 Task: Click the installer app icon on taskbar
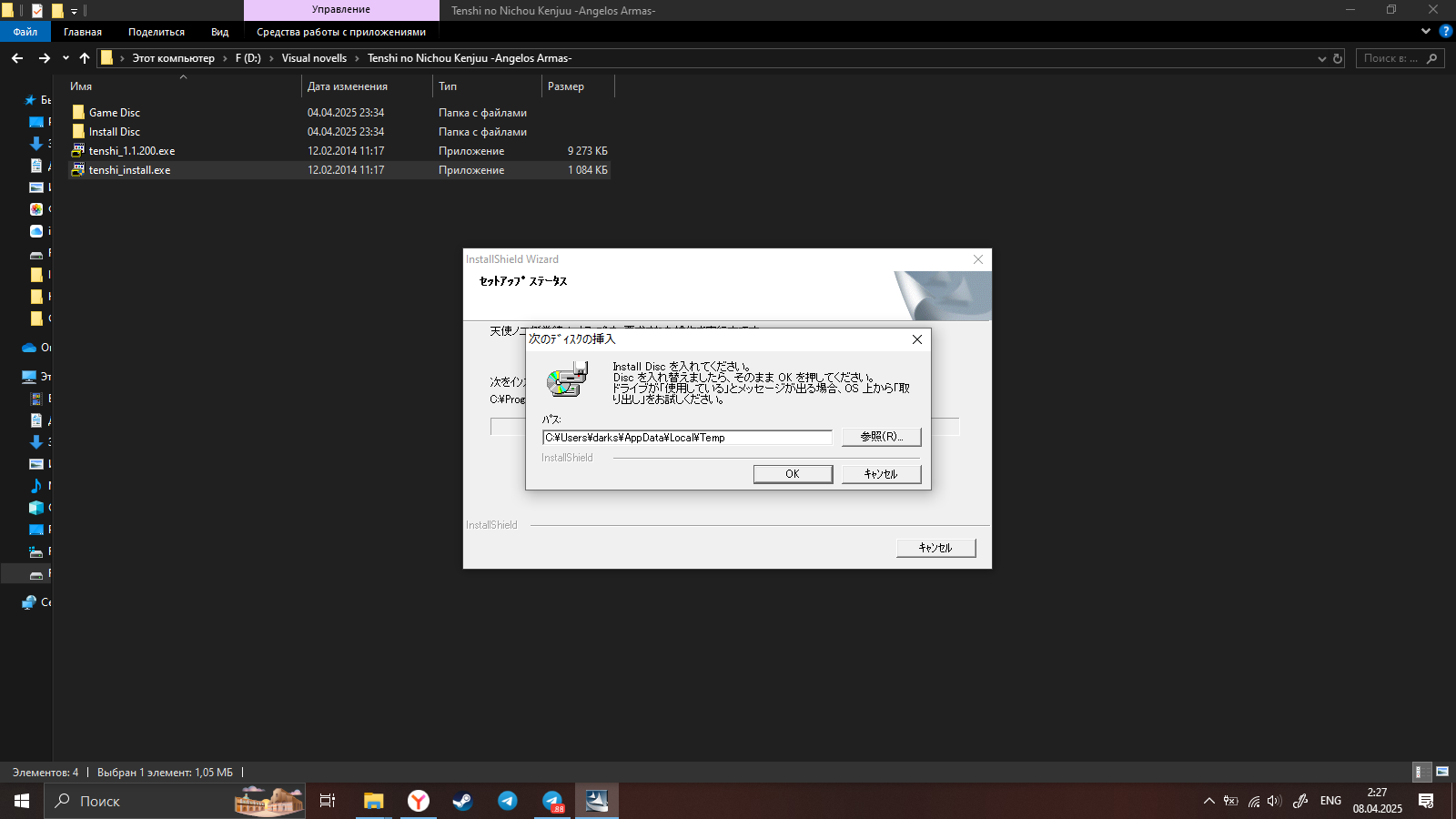(597, 801)
